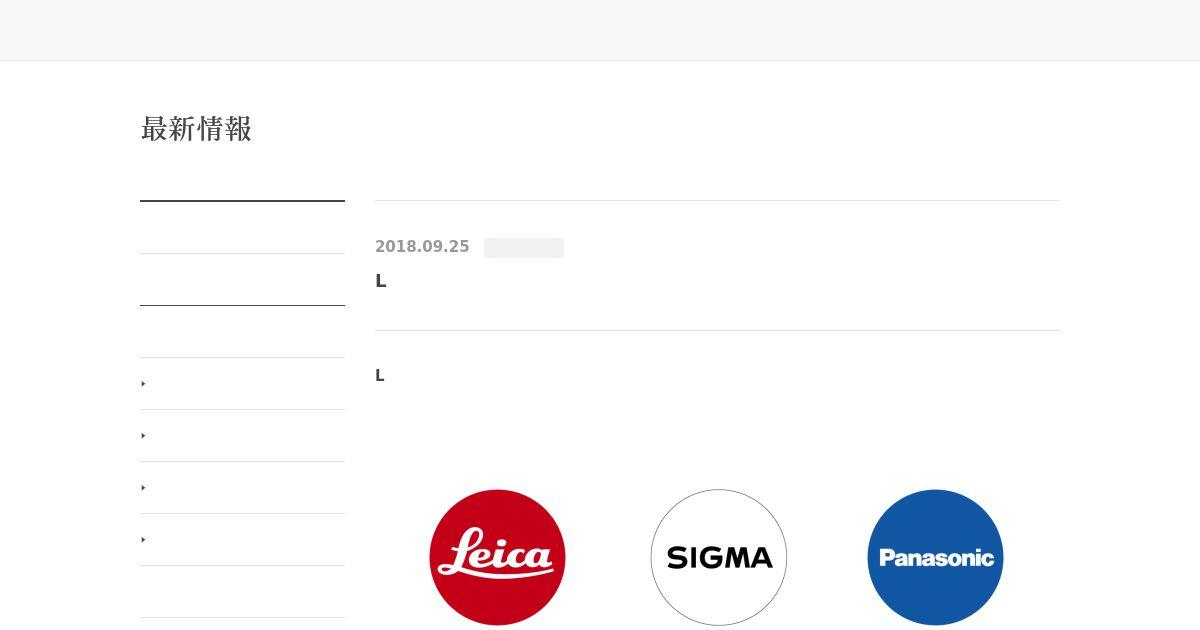This screenshot has width=1200, height=630.
Task: Expand the third arrow item in sidebar
Action: [242, 488]
